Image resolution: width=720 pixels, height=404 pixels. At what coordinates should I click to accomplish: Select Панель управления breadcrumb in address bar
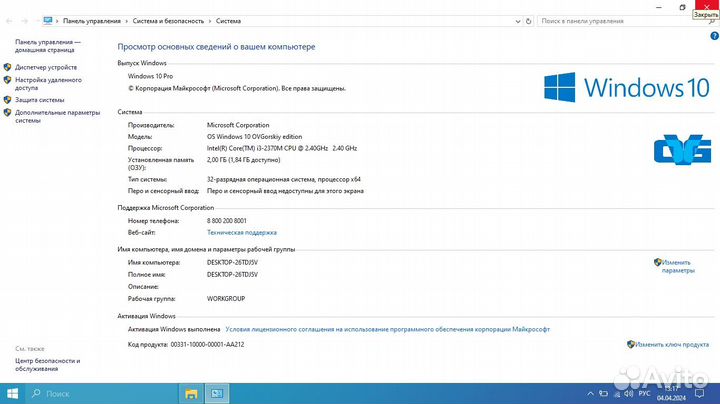[92, 21]
